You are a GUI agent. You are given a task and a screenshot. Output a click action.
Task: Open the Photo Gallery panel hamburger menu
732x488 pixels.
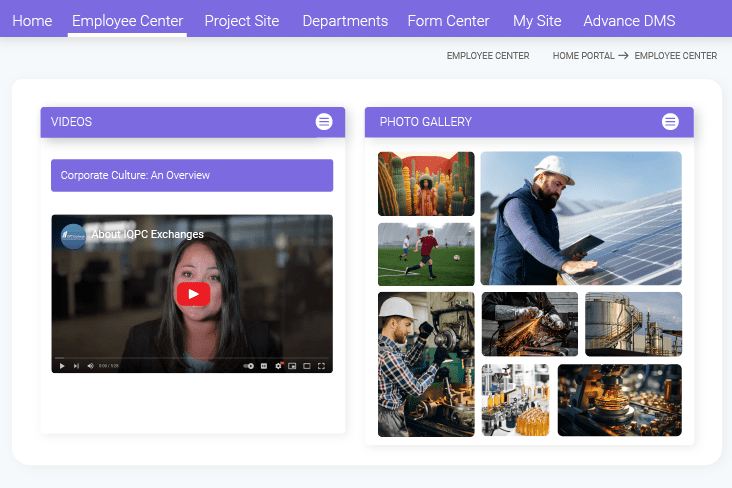[670, 122]
